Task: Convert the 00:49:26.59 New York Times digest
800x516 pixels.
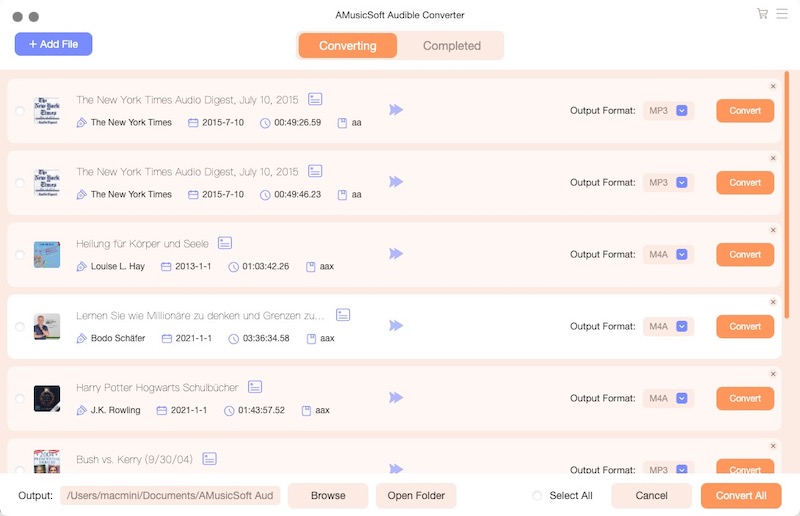Action: (x=745, y=110)
